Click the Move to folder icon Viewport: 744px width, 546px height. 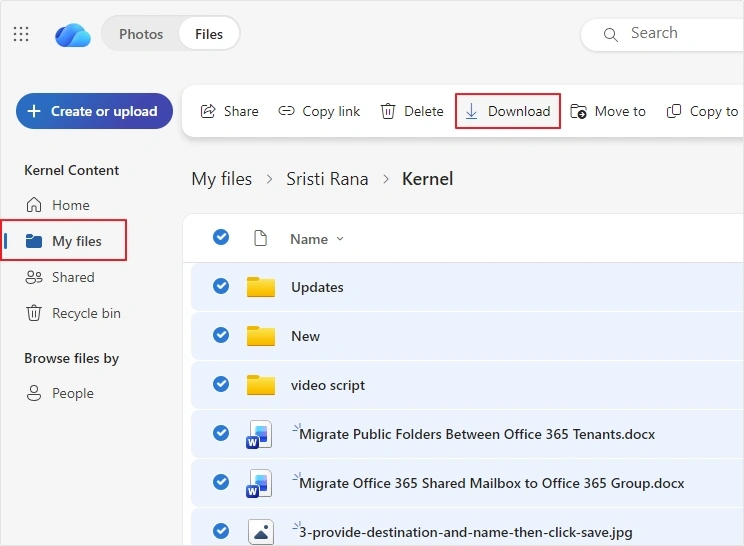(x=578, y=111)
